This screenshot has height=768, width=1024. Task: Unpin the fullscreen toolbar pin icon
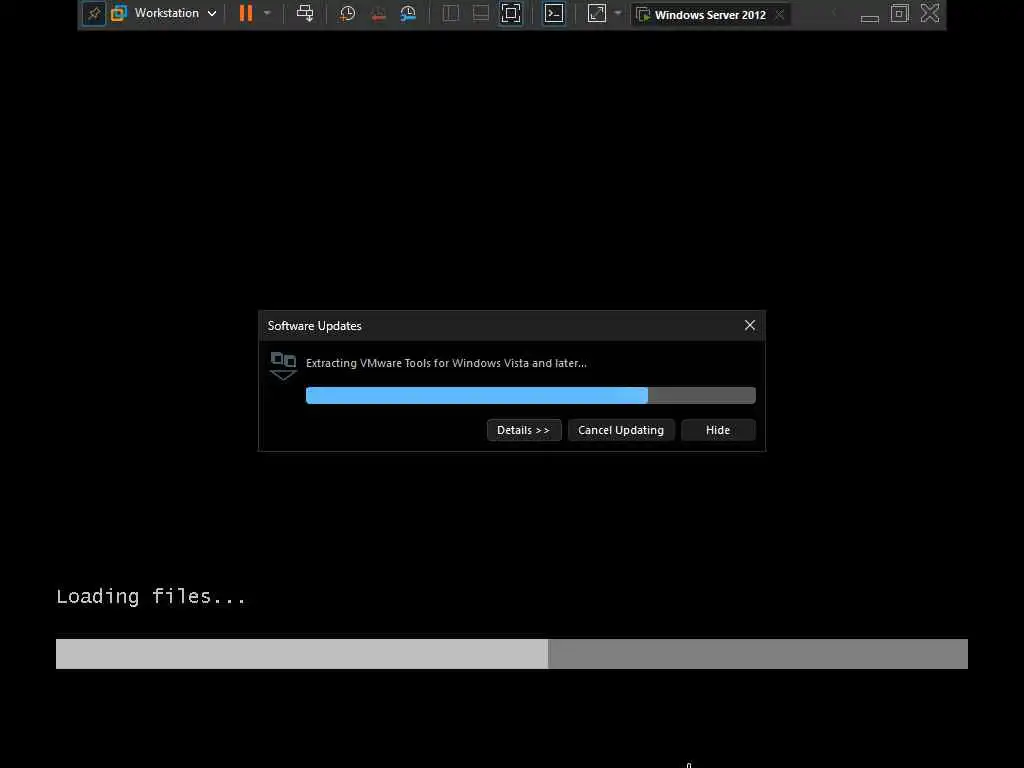coord(94,14)
